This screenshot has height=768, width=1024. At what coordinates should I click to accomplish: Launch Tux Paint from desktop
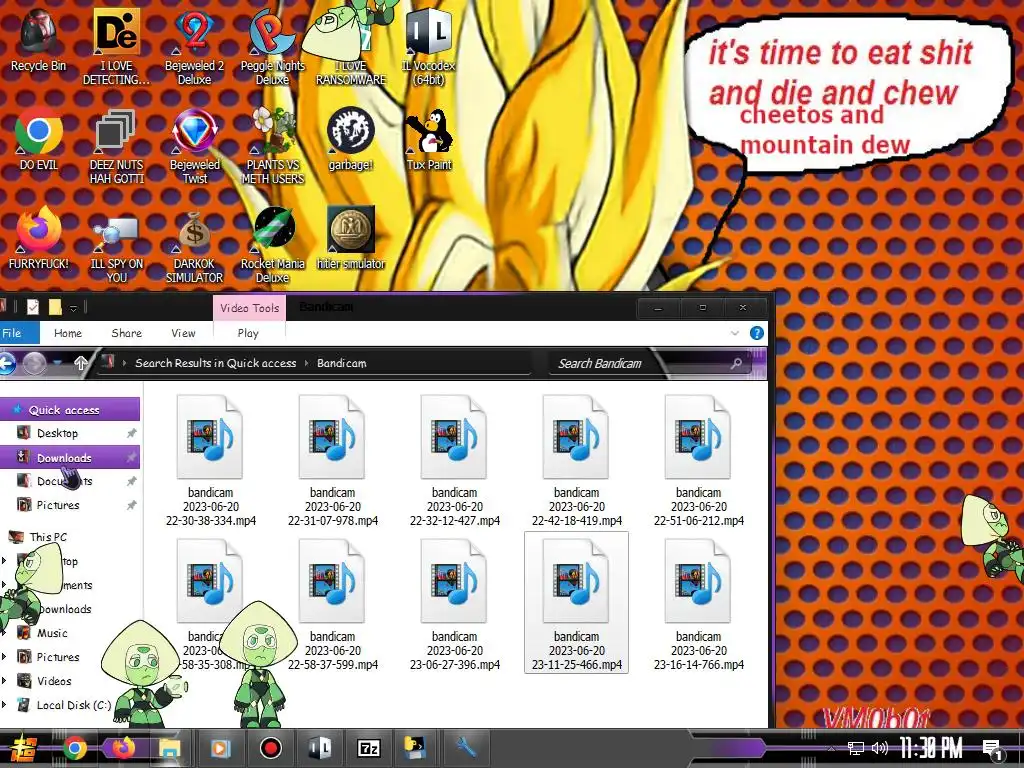[428, 138]
